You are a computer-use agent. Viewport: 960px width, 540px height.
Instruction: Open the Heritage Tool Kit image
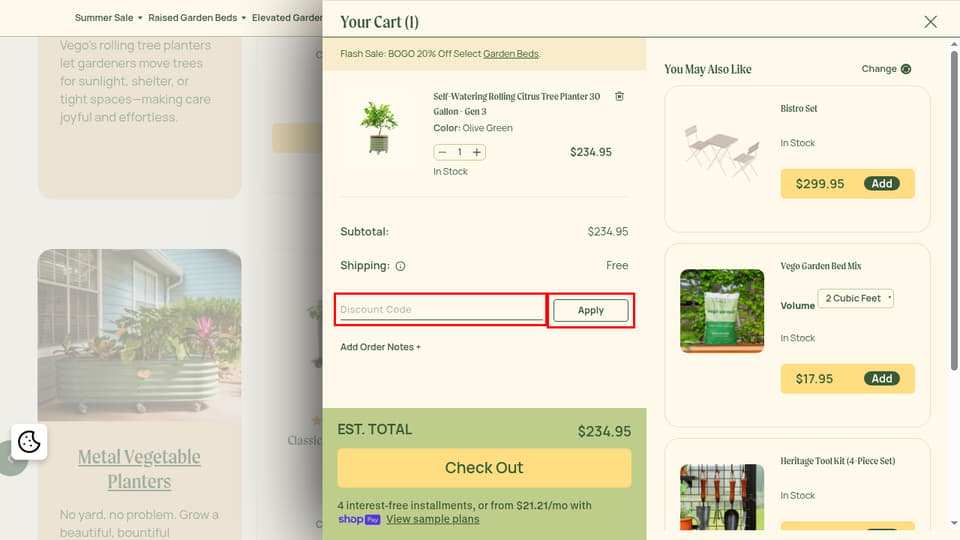722,497
